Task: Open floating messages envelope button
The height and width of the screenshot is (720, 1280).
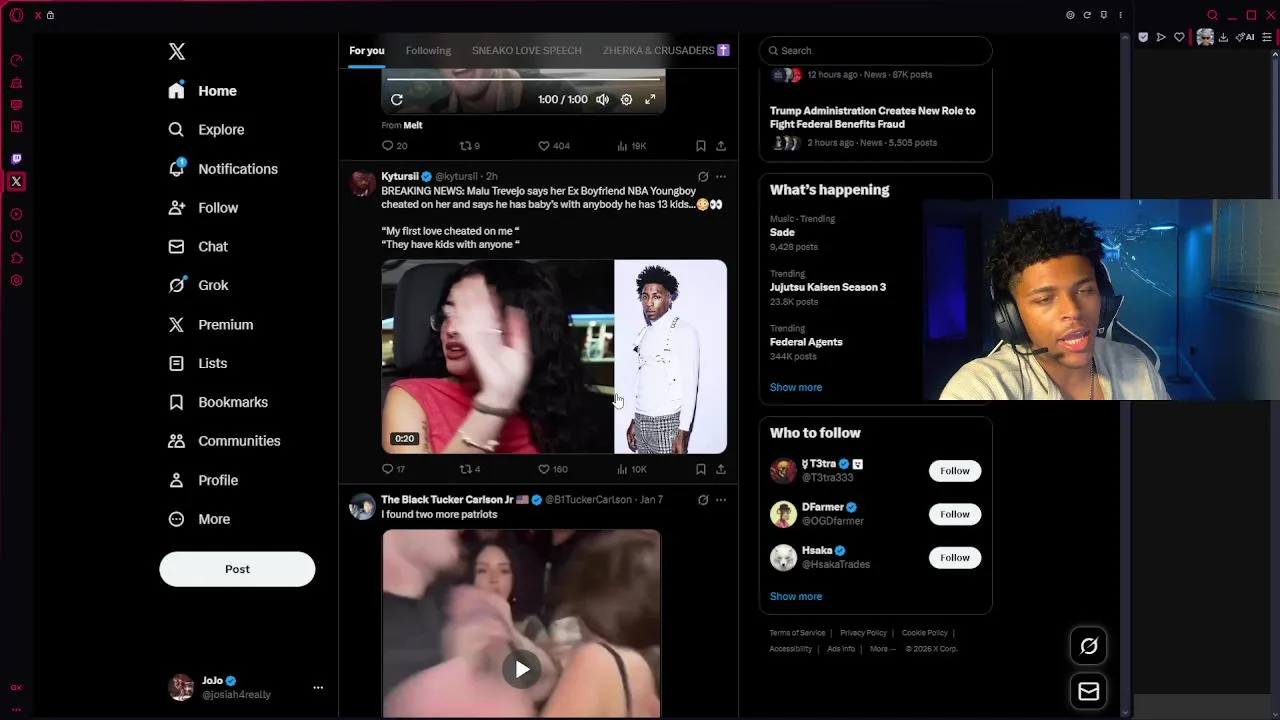Action: (x=1089, y=691)
